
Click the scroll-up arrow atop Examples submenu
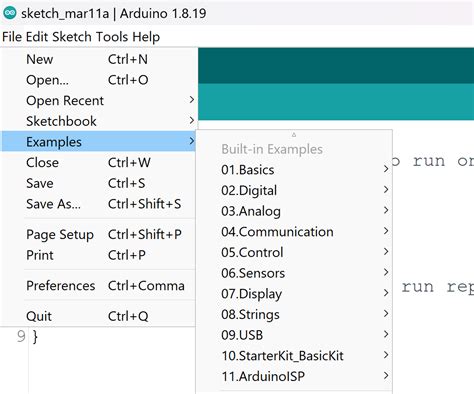[294, 135]
